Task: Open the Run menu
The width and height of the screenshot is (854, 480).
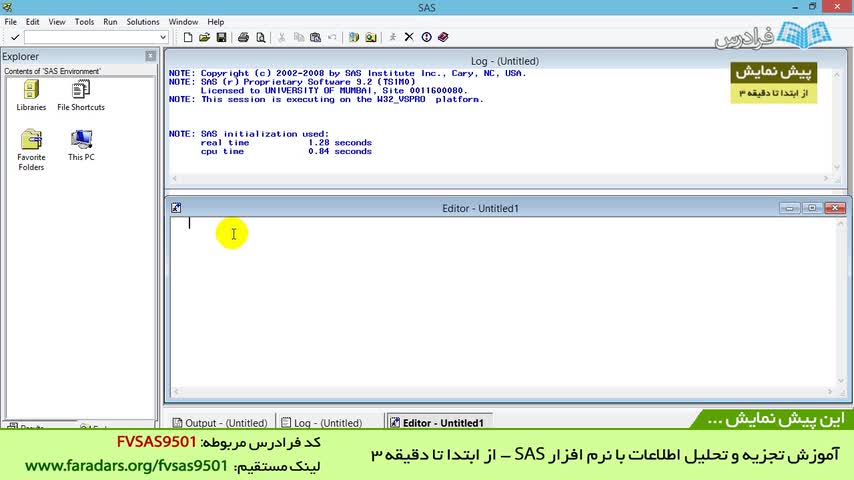Action: coord(110,22)
